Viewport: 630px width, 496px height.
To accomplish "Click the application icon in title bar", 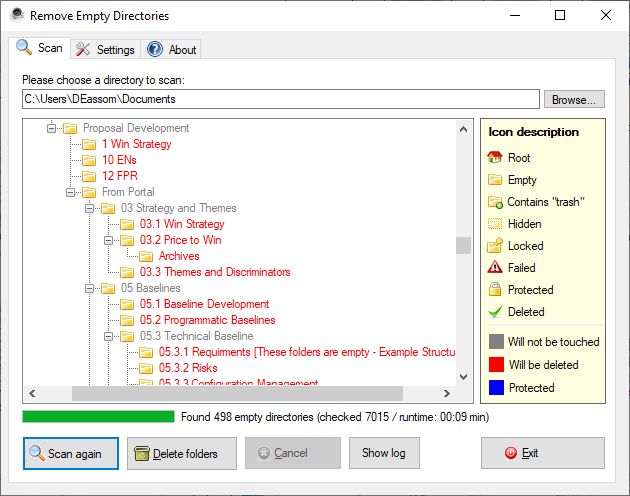I will click(17, 15).
